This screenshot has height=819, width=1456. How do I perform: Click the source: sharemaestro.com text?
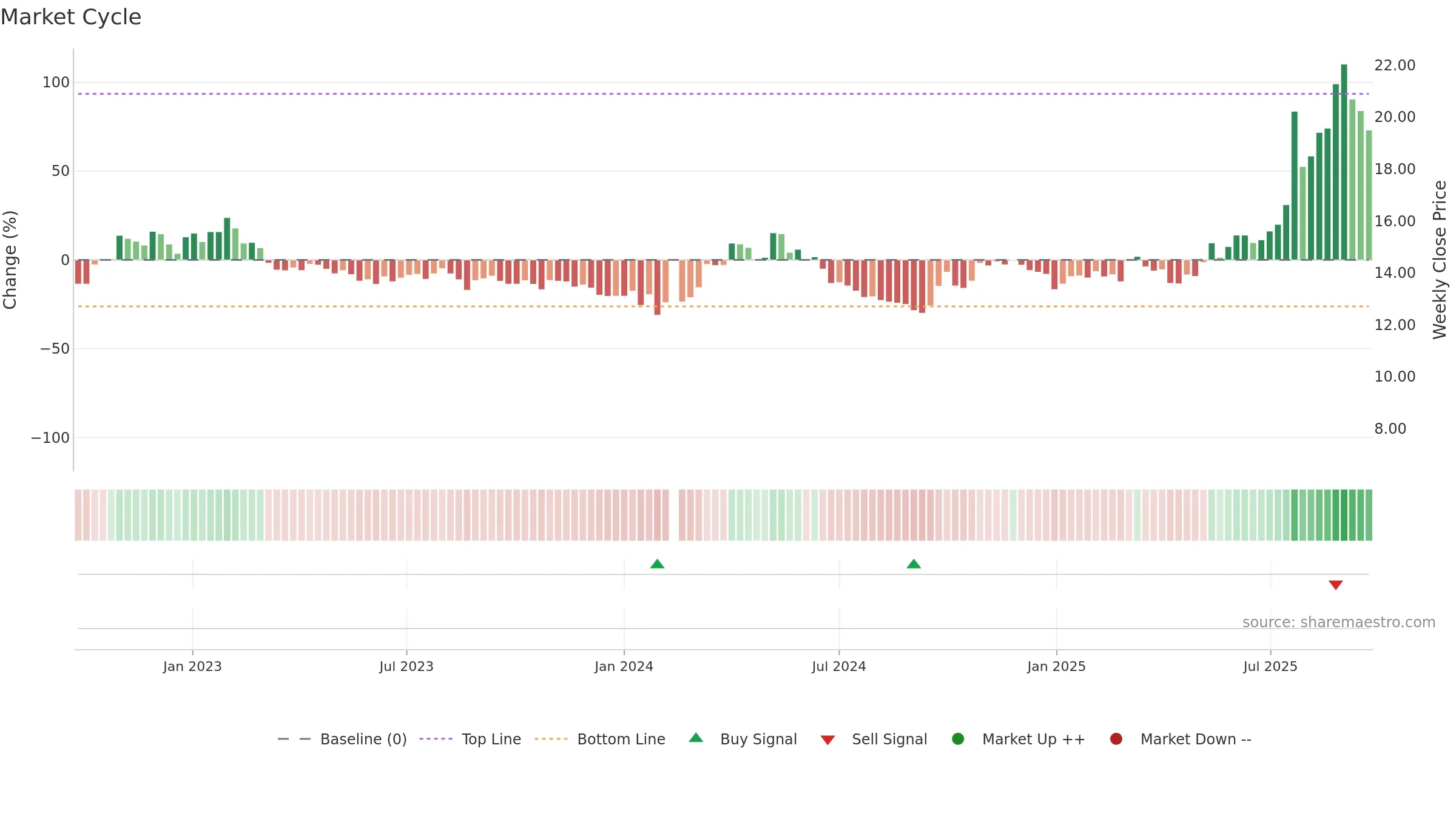(x=1339, y=622)
